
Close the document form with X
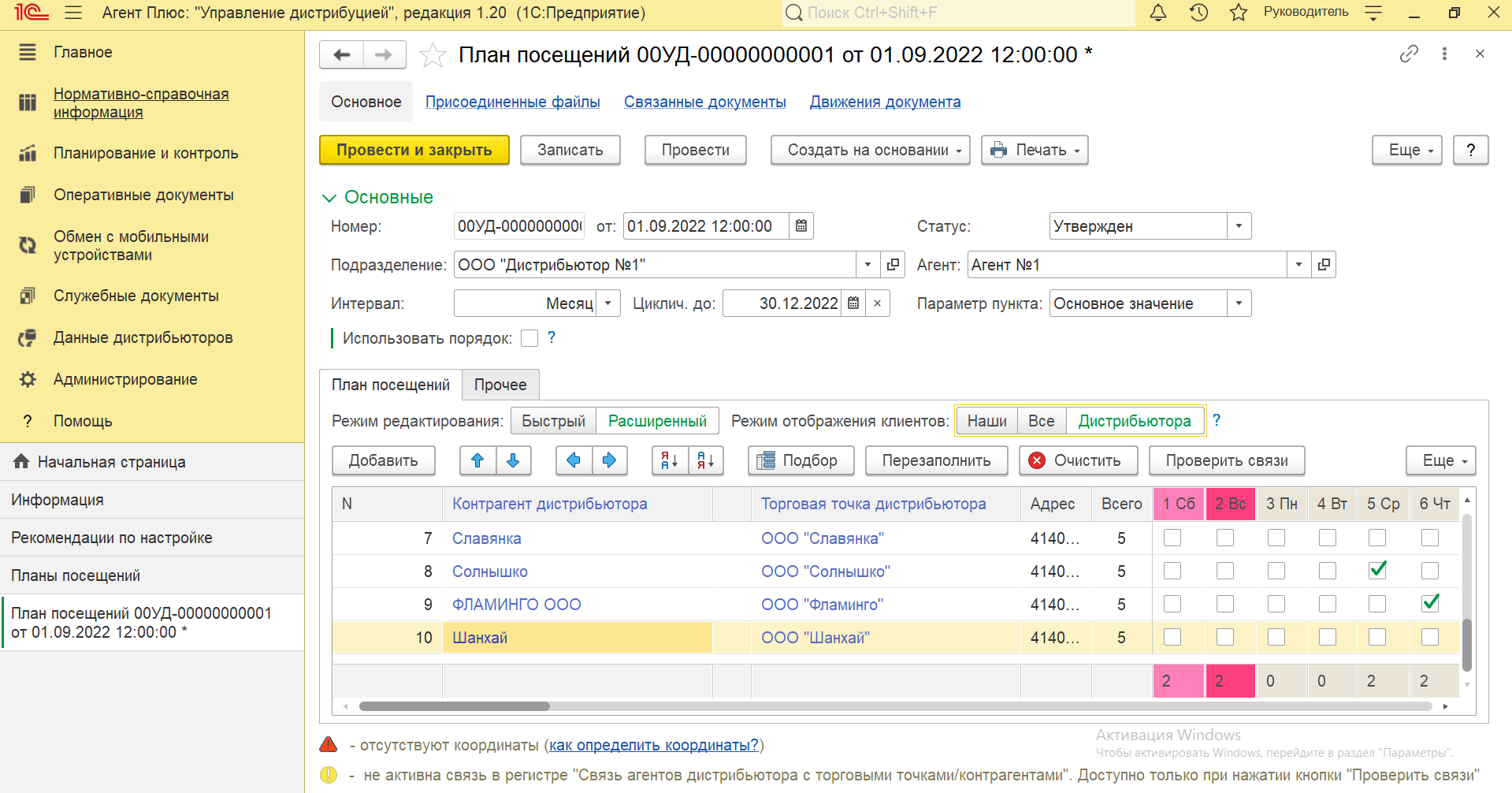pos(1480,54)
